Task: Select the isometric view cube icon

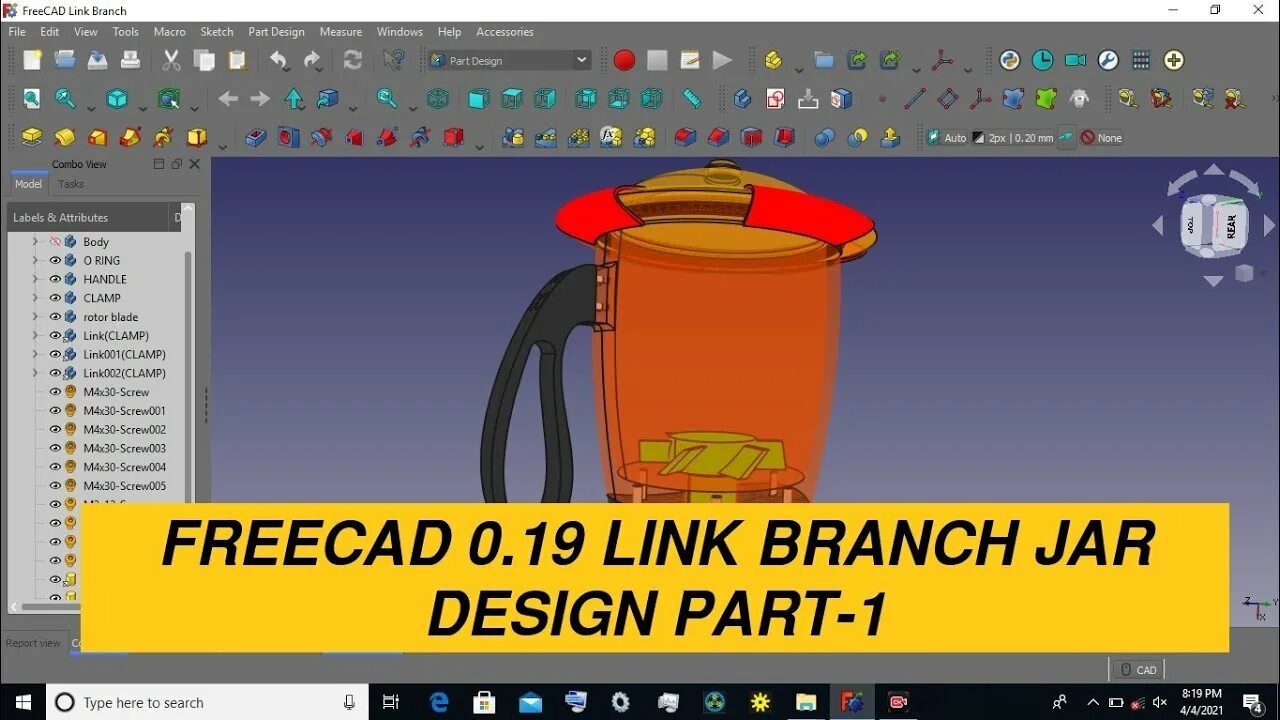Action: click(x=117, y=99)
